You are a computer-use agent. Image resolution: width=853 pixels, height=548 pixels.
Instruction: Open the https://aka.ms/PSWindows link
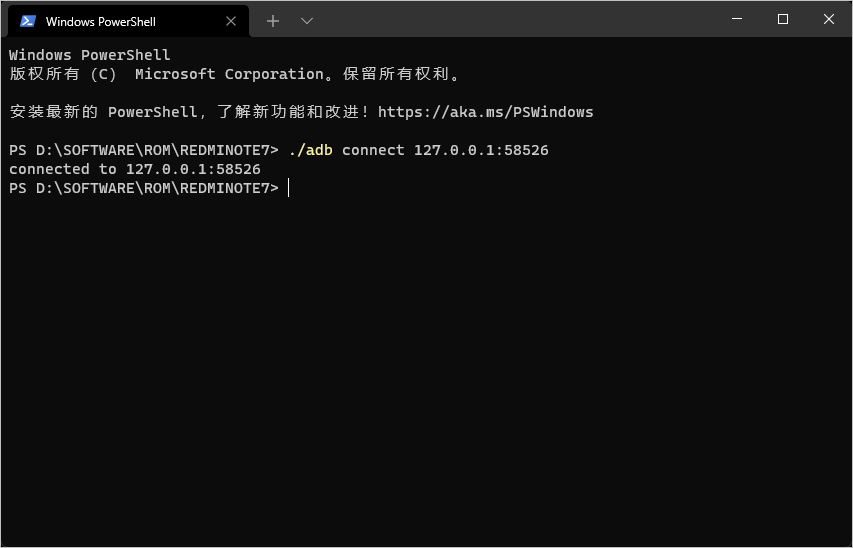pos(485,112)
